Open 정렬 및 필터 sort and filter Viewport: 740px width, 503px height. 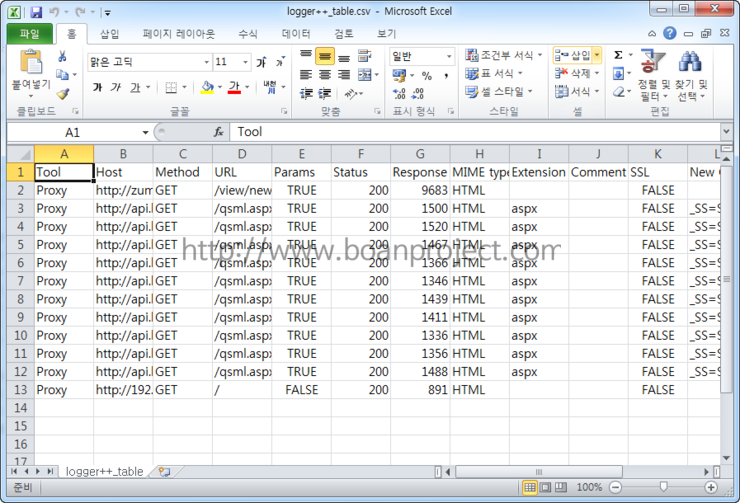(654, 75)
